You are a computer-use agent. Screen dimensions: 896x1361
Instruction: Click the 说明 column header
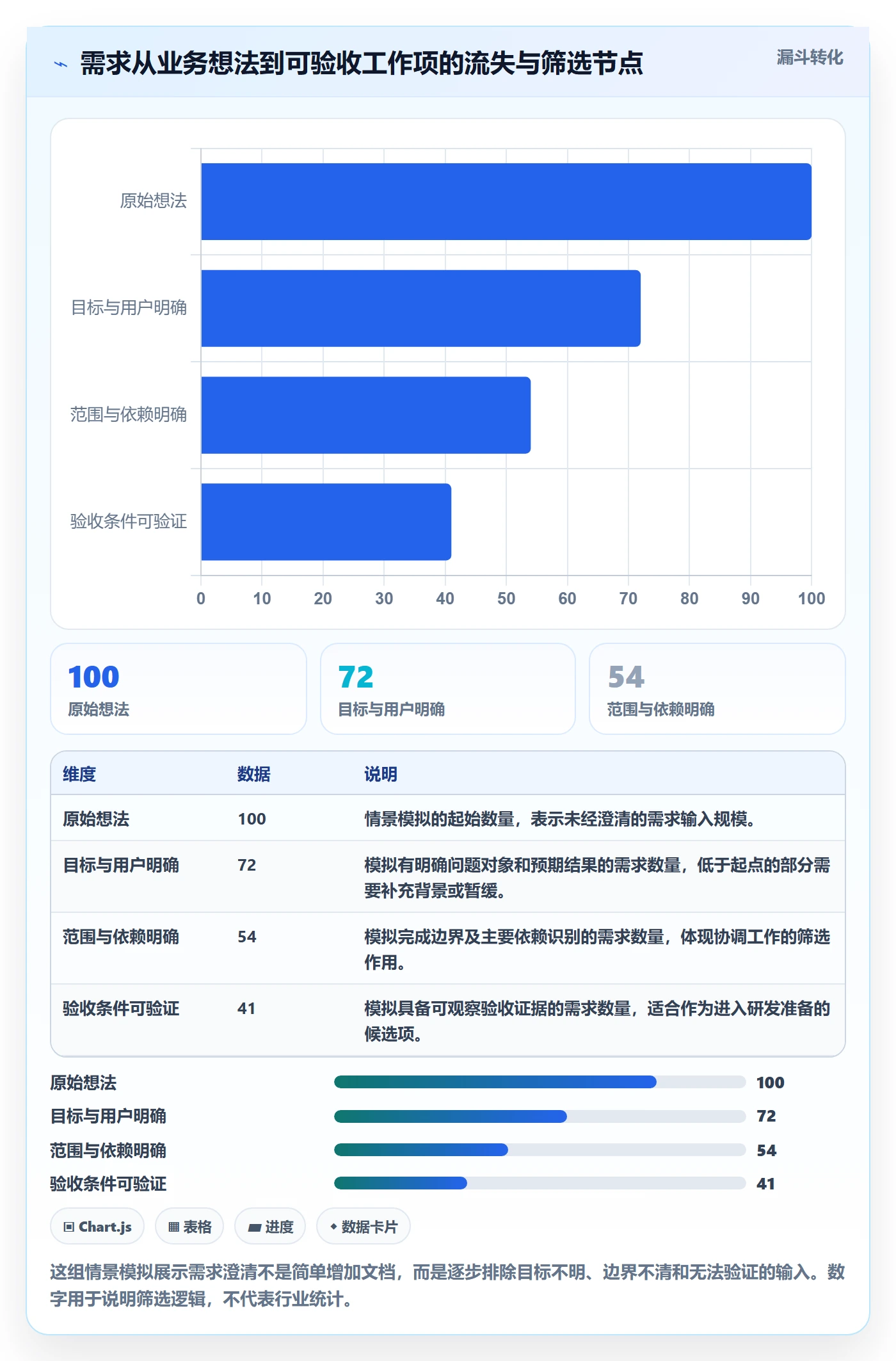click(381, 774)
